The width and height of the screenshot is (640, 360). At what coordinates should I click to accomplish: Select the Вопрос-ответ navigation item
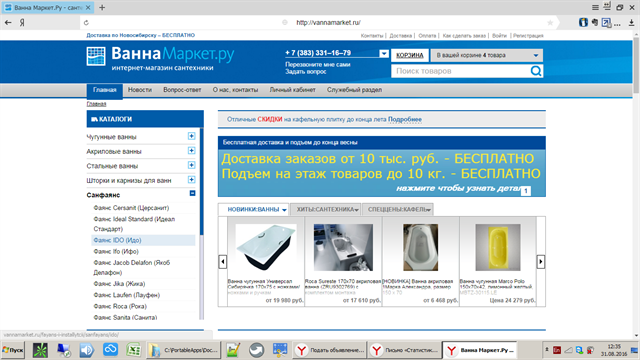click(182, 90)
